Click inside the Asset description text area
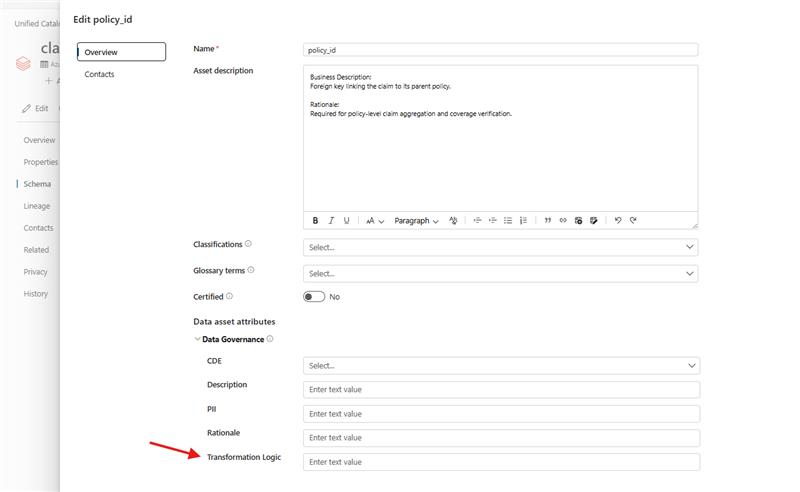The width and height of the screenshot is (800, 492). (x=500, y=138)
